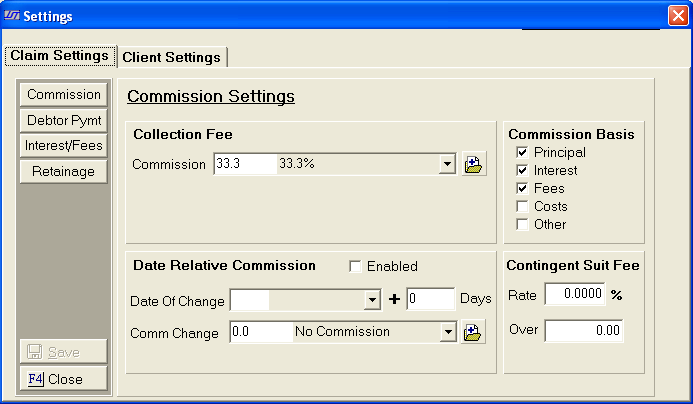The image size is (693, 404).
Task: Enable Date Relative Commission checkbox
Action: click(355, 267)
